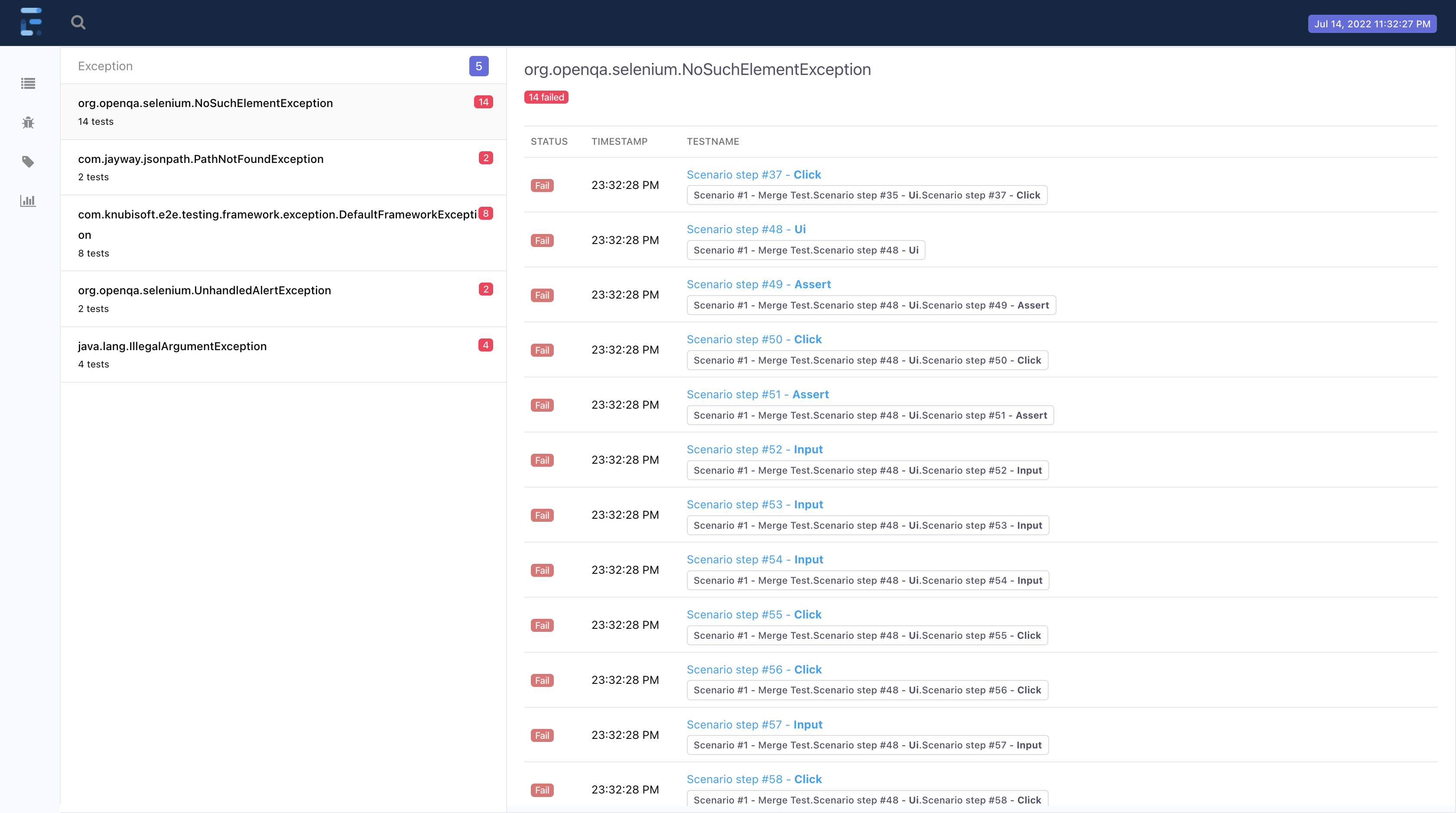Open Scenario step #56 - Click link
The width and height of the screenshot is (1456, 813).
[754, 670]
